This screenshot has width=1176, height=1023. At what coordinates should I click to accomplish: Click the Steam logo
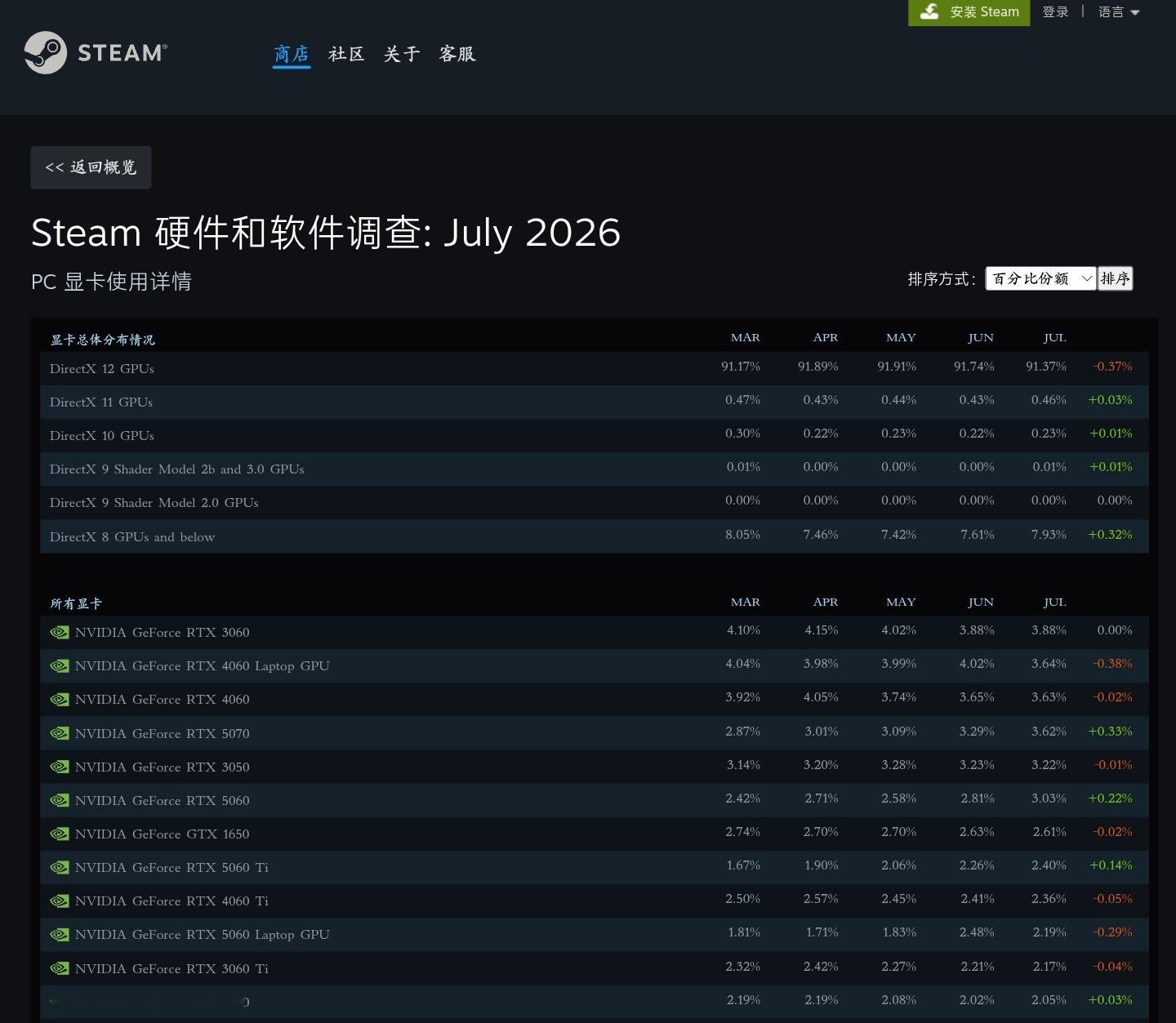[96, 52]
